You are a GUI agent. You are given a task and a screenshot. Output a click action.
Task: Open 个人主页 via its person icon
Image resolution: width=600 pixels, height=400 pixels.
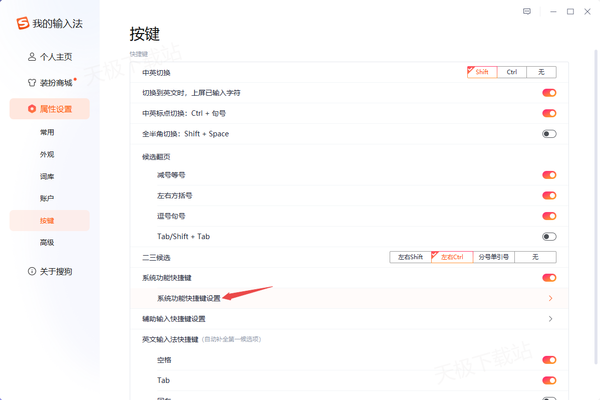pyautogui.click(x=32, y=57)
